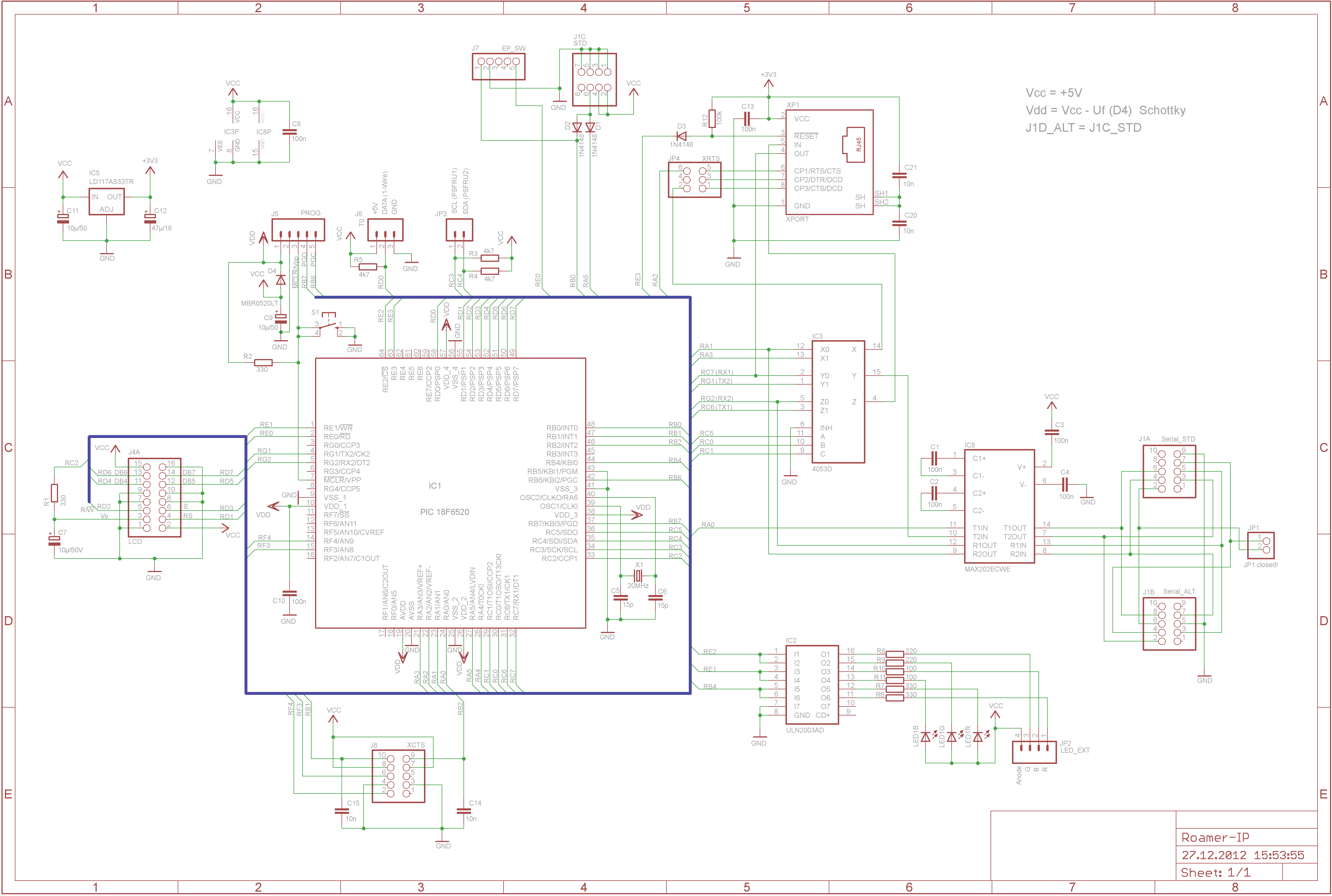Select the D4 MBR0520LT diode symbol
This screenshot has width=1332, height=896.
pos(281,280)
